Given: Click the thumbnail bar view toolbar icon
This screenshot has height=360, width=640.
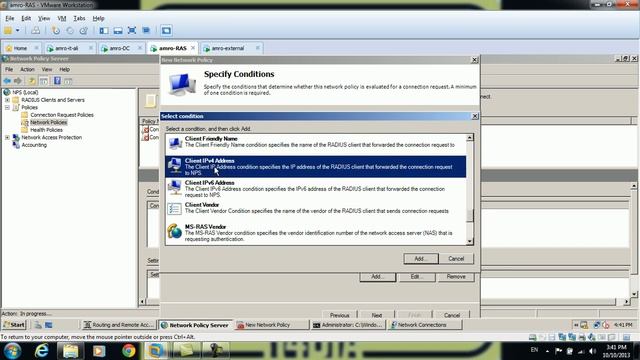Looking at the screenshot, I should 118,31.
